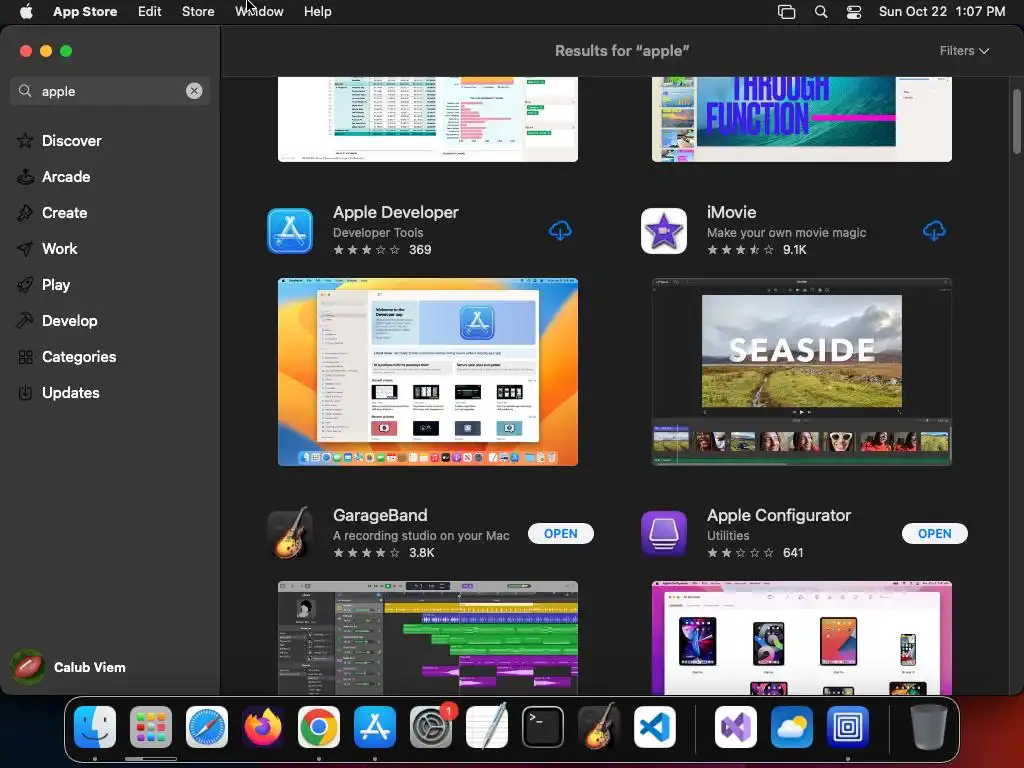Image resolution: width=1024 pixels, height=768 pixels.
Task: Open the GarageBand title link
Action: (380, 515)
